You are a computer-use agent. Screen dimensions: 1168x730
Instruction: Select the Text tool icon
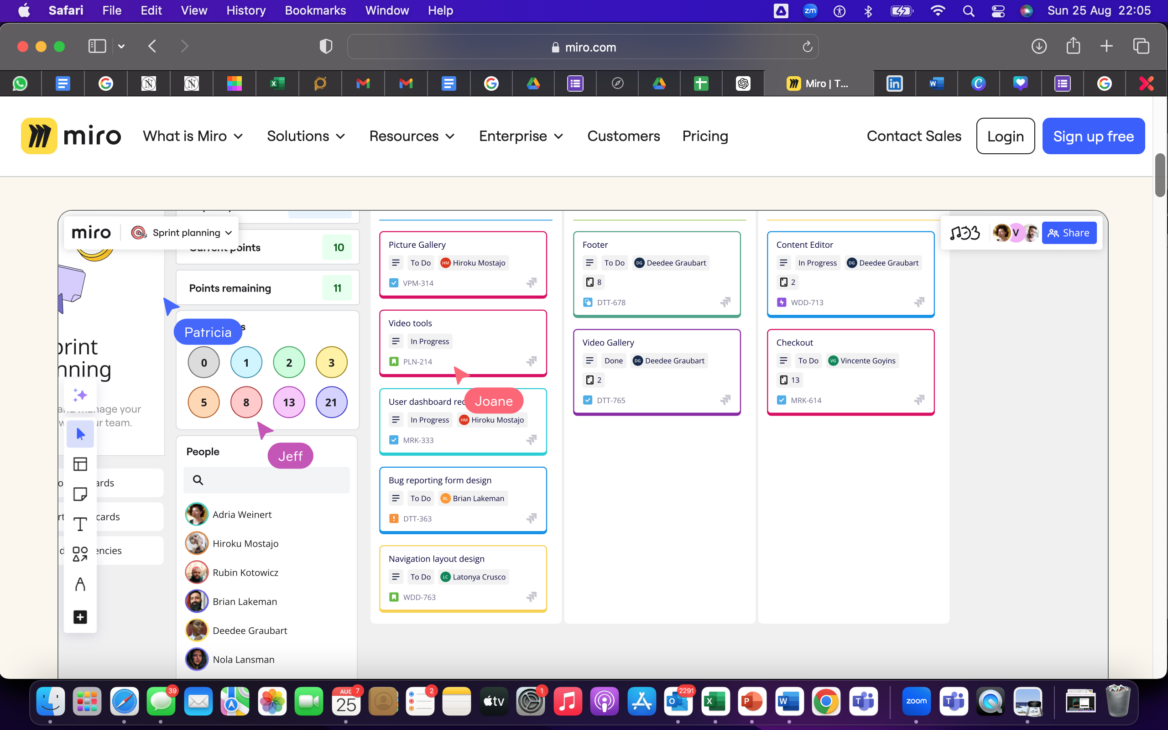[80, 524]
